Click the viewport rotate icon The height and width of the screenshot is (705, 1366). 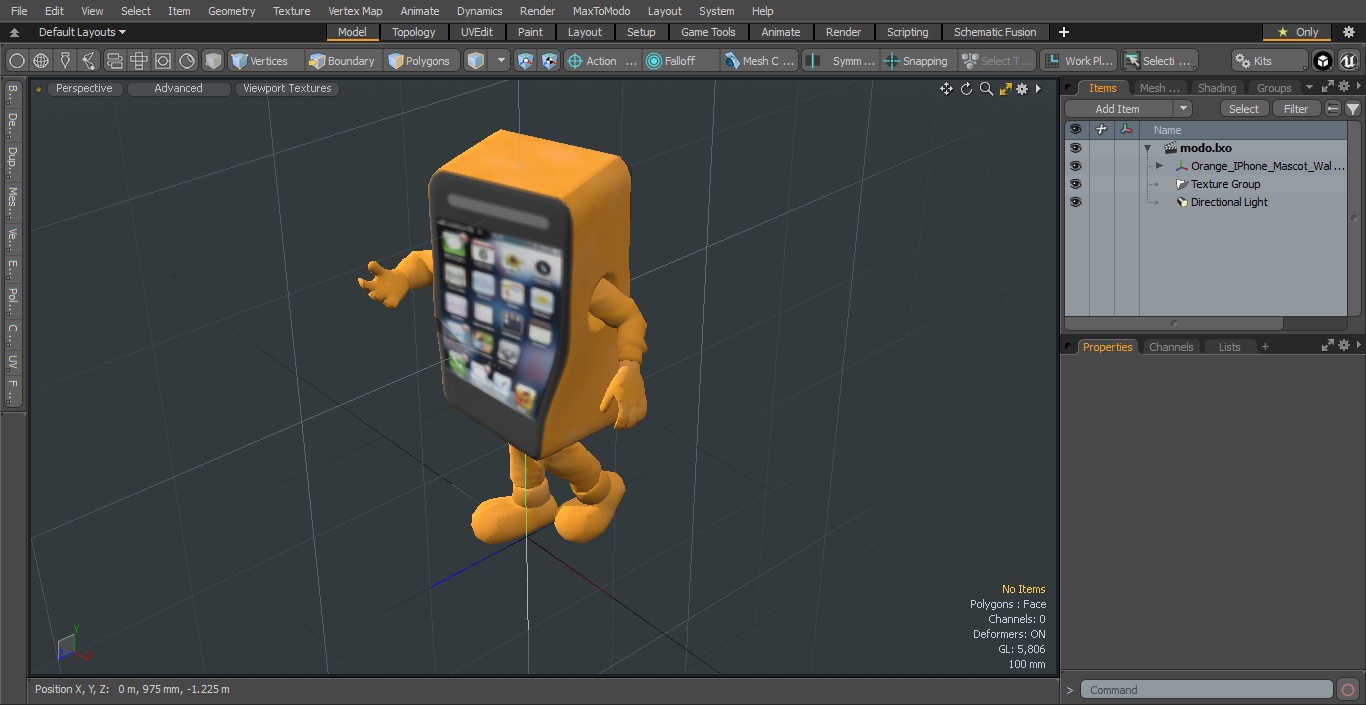coord(966,89)
